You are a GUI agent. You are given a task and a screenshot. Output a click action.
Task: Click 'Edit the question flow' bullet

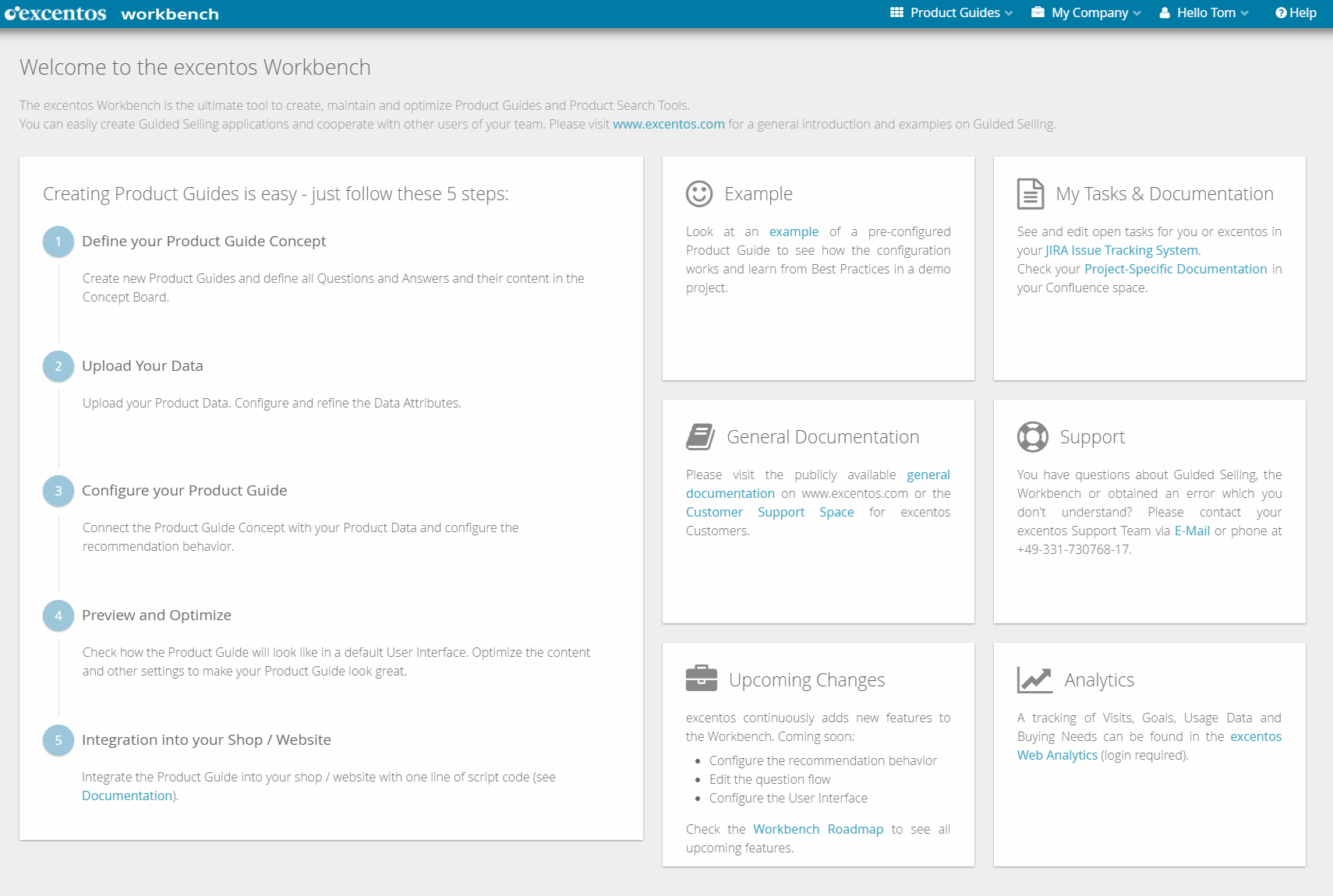click(x=770, y=779)
